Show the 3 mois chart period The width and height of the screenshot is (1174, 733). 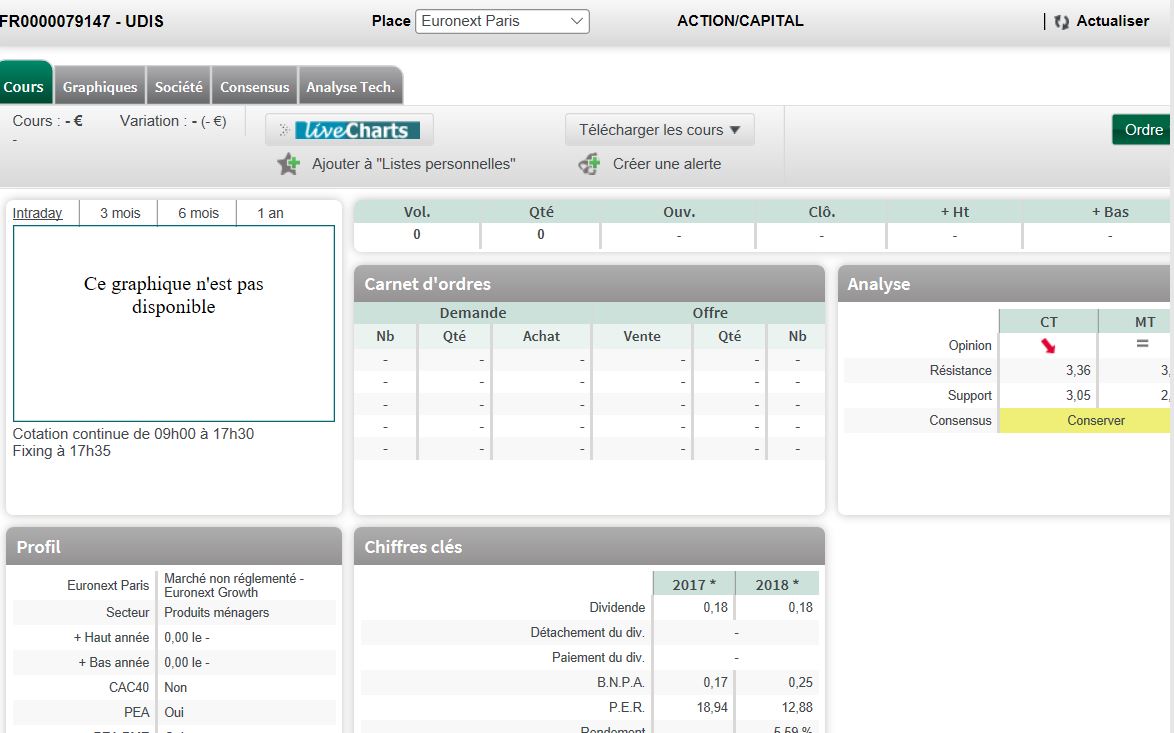120,213
